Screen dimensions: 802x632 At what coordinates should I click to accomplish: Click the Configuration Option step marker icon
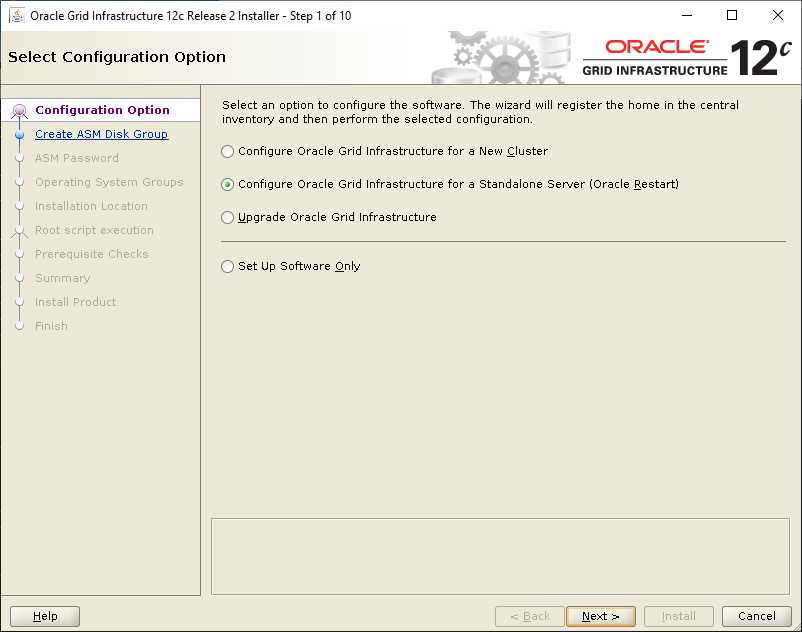coord(19,110)
